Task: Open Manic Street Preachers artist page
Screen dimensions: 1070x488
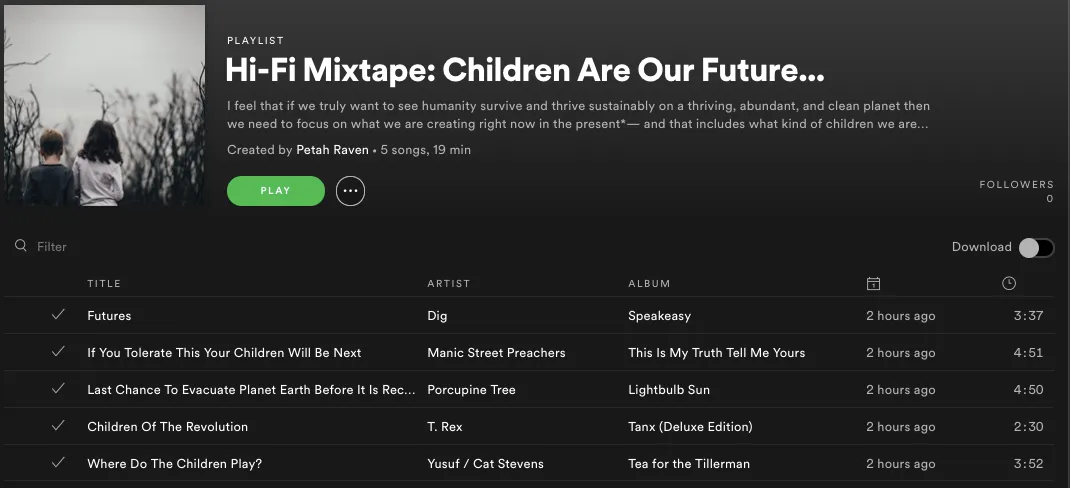Action: 496,353
